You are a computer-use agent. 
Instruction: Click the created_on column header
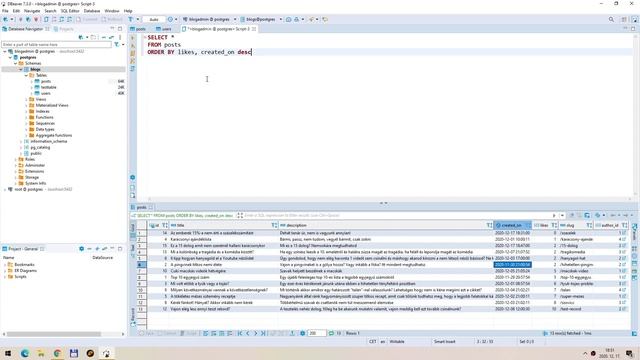tap(512, 225)
